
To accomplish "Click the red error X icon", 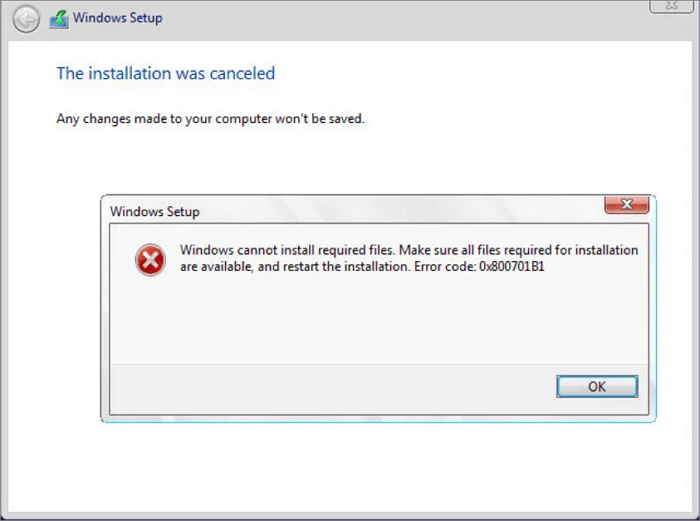I will (150, 261).
